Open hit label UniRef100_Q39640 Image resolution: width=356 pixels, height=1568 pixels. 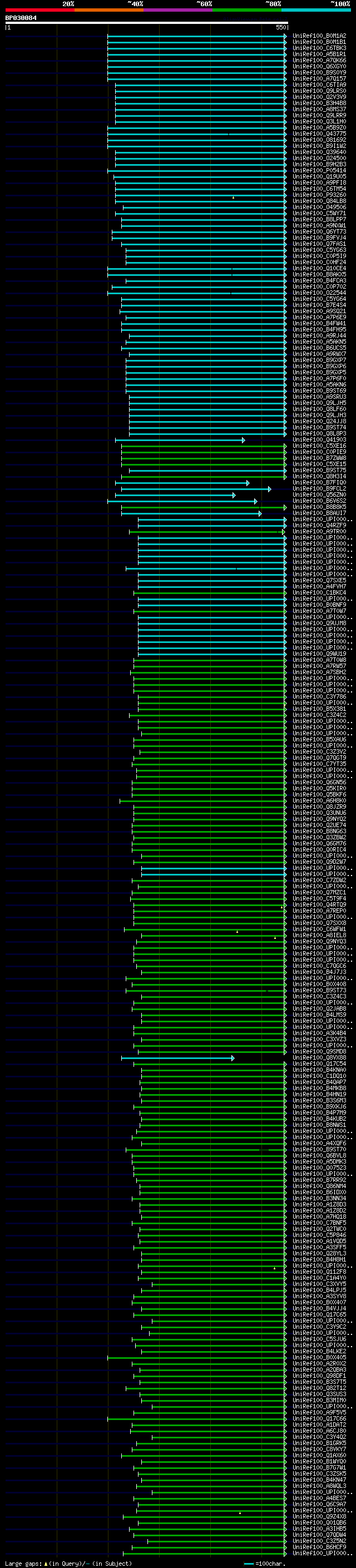click(319, 152)
